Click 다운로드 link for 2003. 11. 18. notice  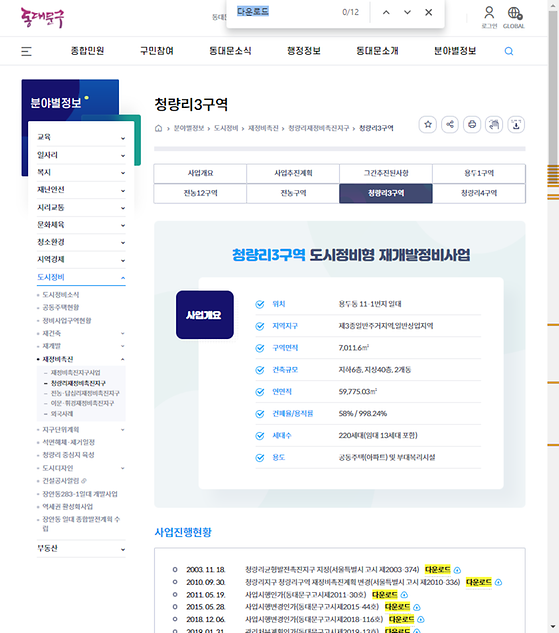click(x=438, y=570)
